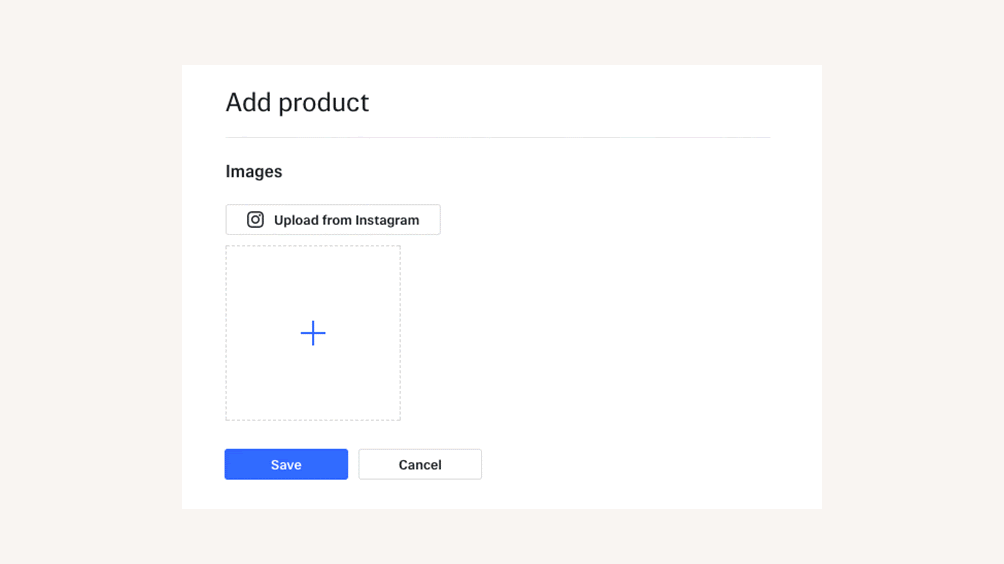1004x564 pixels.
Task: Click the Images section label
Action: [254, 171]
